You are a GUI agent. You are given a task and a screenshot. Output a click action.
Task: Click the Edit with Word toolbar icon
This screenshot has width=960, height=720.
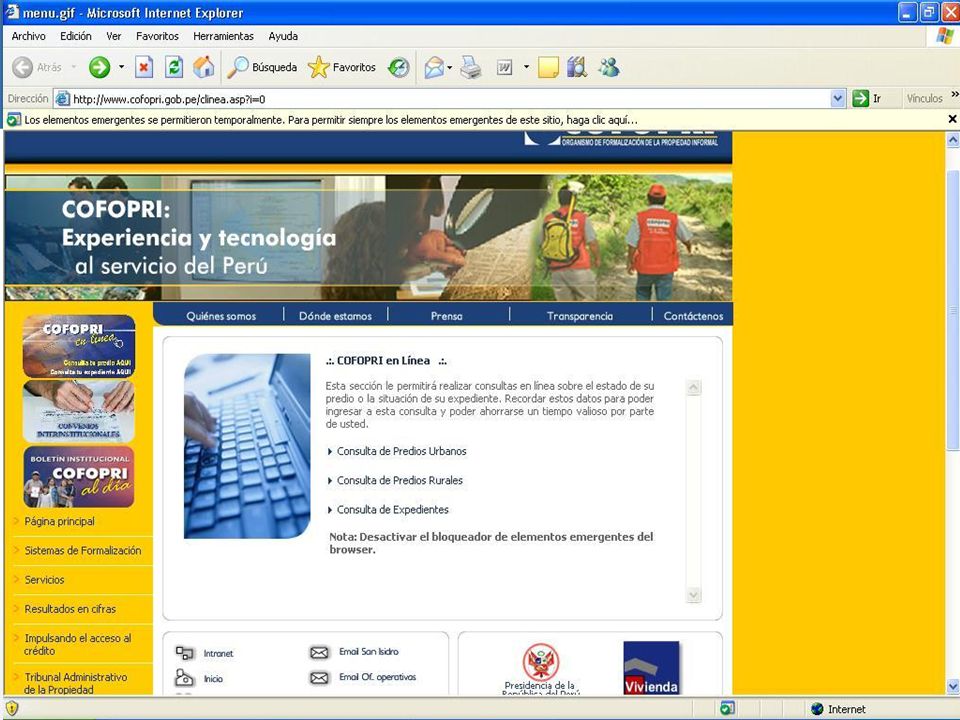pos(504,67)
